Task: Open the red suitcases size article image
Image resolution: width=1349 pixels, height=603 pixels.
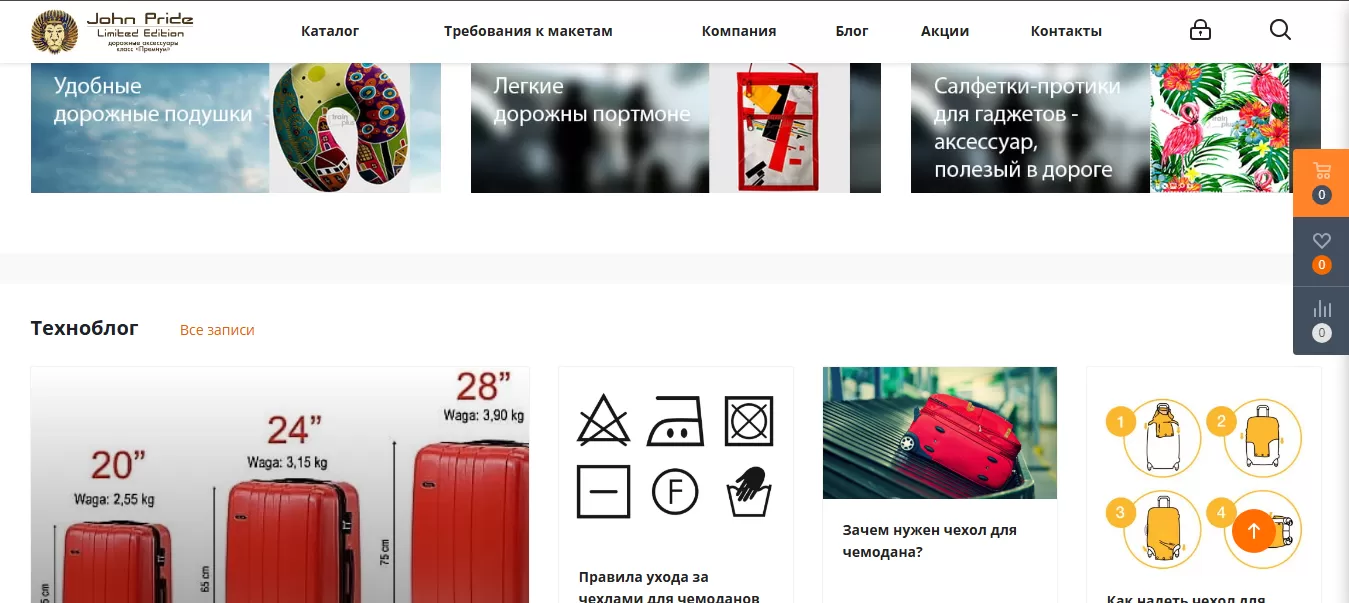Action: pos(280,485)
